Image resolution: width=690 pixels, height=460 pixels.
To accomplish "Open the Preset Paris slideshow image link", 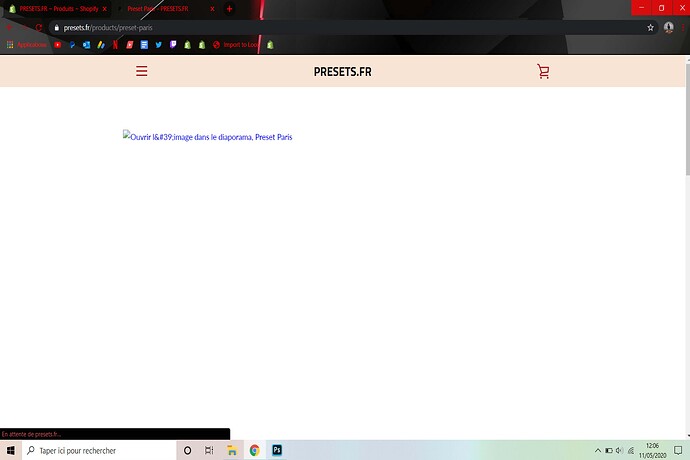I will tap(207, 136).
